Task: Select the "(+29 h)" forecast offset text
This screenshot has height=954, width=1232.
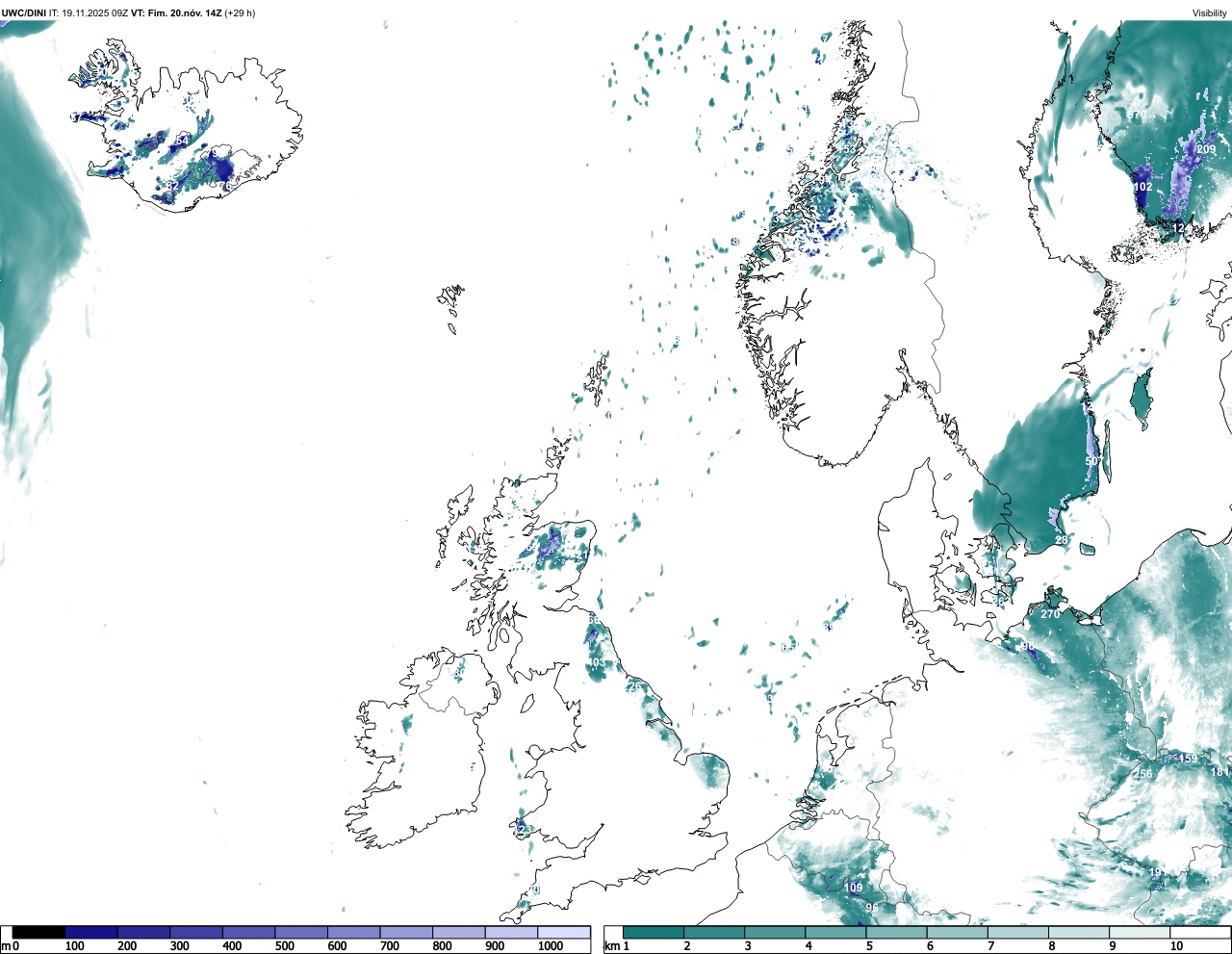Action: click(240, 13)
